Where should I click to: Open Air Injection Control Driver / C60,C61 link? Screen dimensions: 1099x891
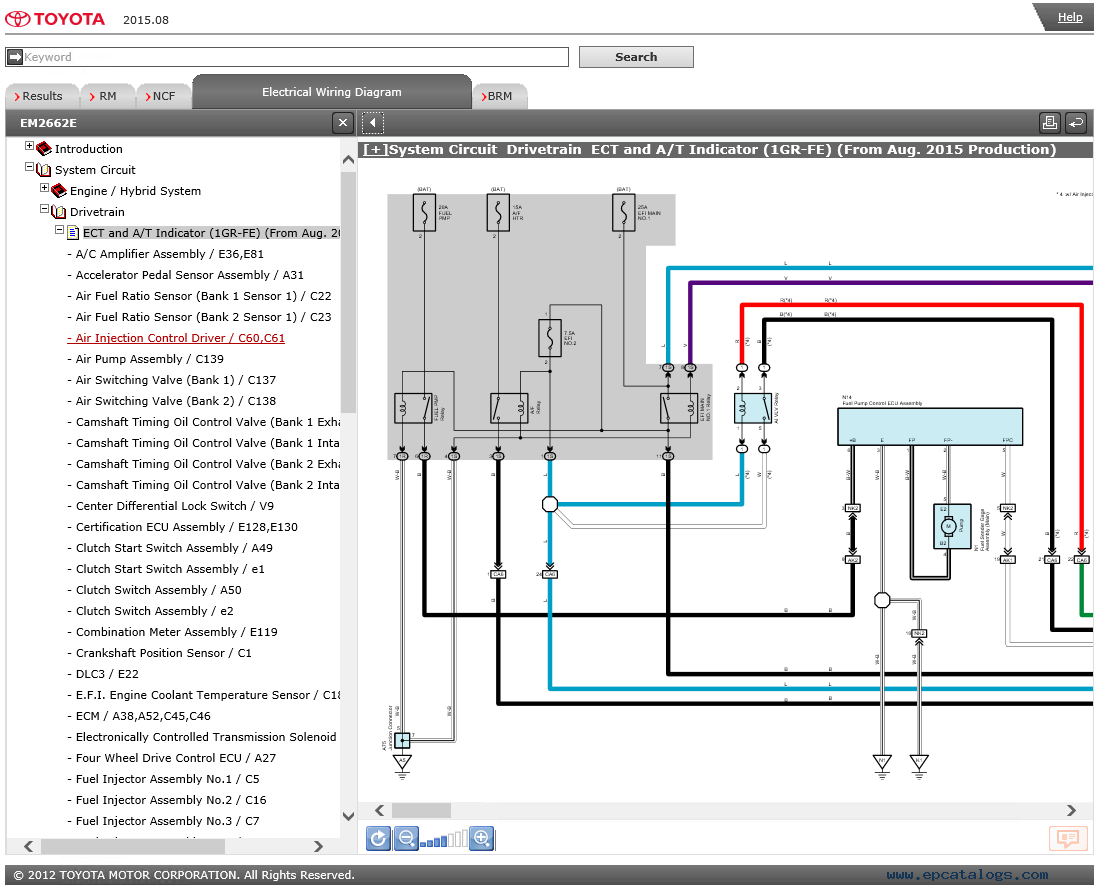[176, 338]
